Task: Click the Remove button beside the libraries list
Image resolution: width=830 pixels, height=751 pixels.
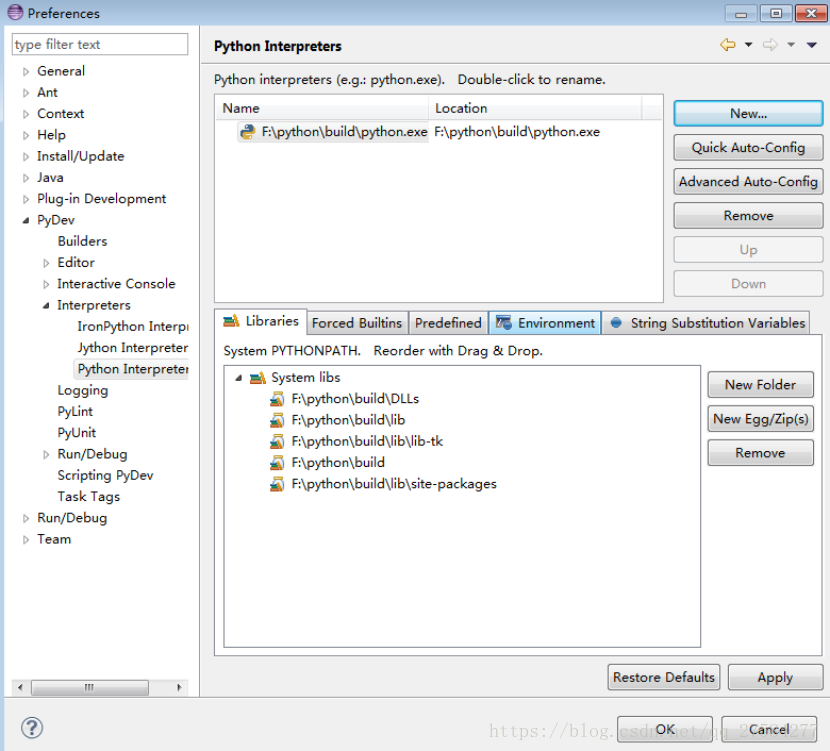Action: (x=760, y=453)
